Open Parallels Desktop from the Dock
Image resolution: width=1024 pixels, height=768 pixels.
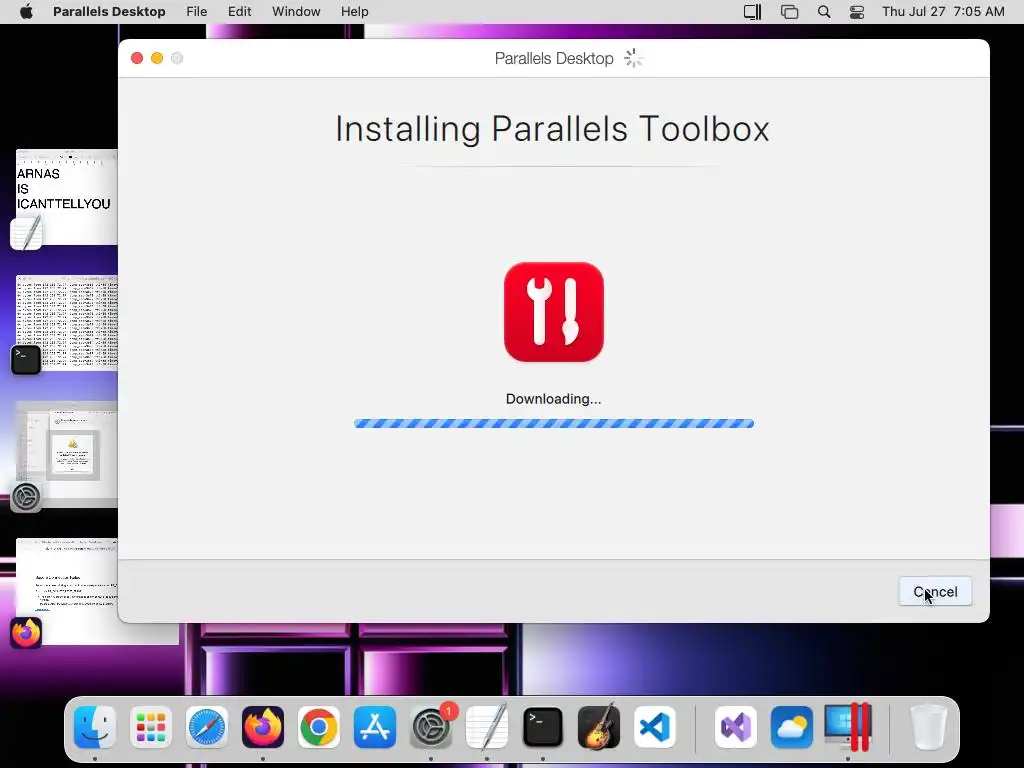(848, 727)
